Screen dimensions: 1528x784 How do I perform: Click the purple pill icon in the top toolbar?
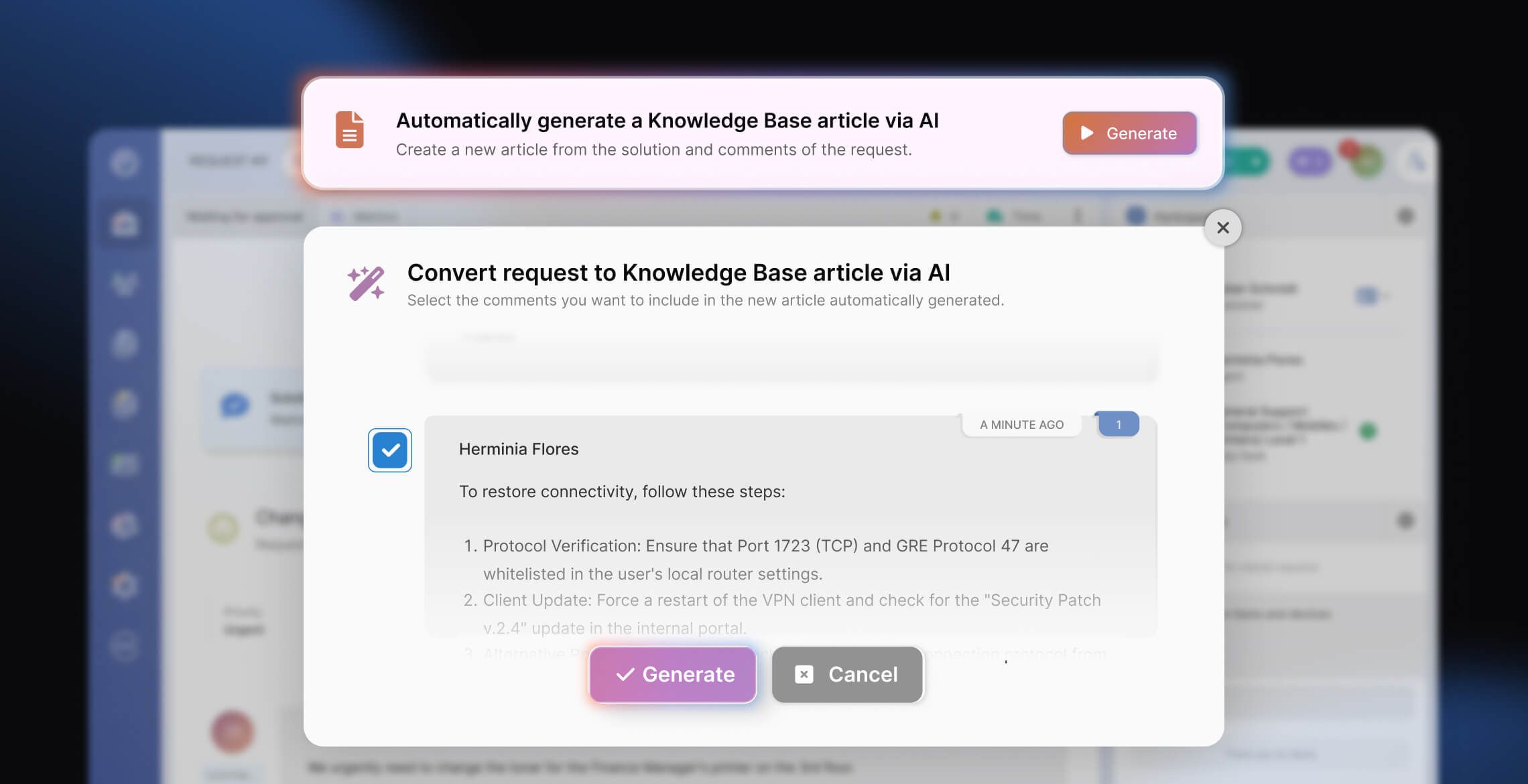click(1308, 161)
